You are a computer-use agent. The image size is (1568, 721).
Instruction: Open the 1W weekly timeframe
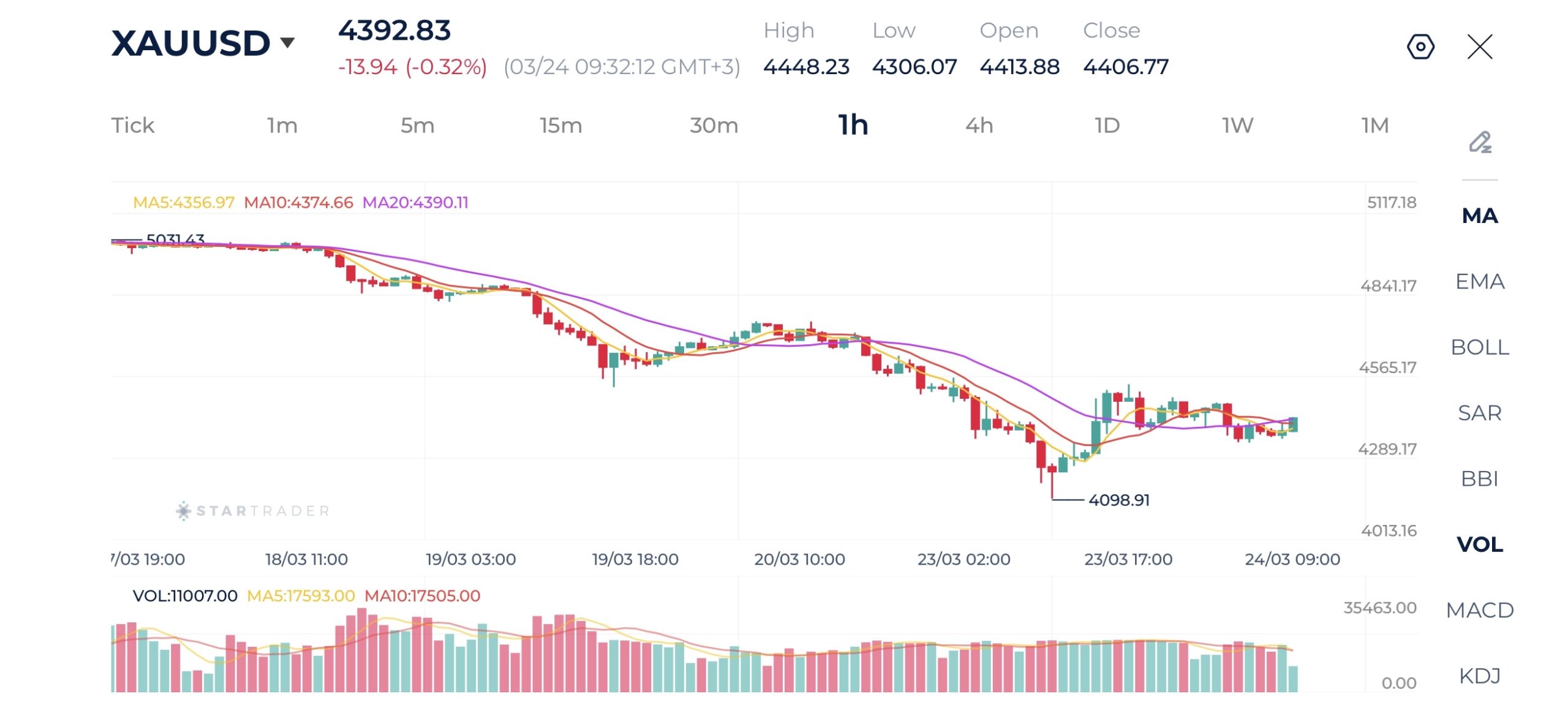coord(1237,126)
